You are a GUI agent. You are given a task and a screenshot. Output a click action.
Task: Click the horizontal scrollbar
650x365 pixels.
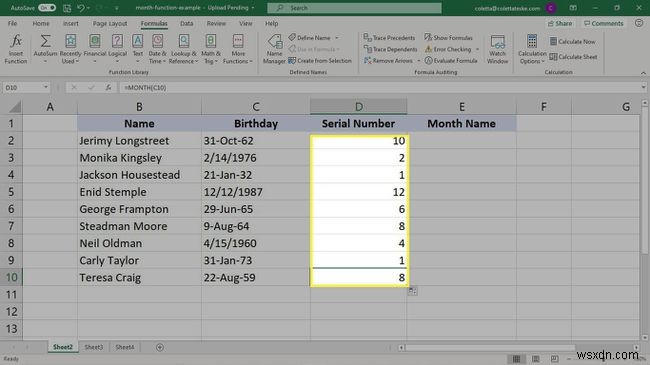point(490,348)
